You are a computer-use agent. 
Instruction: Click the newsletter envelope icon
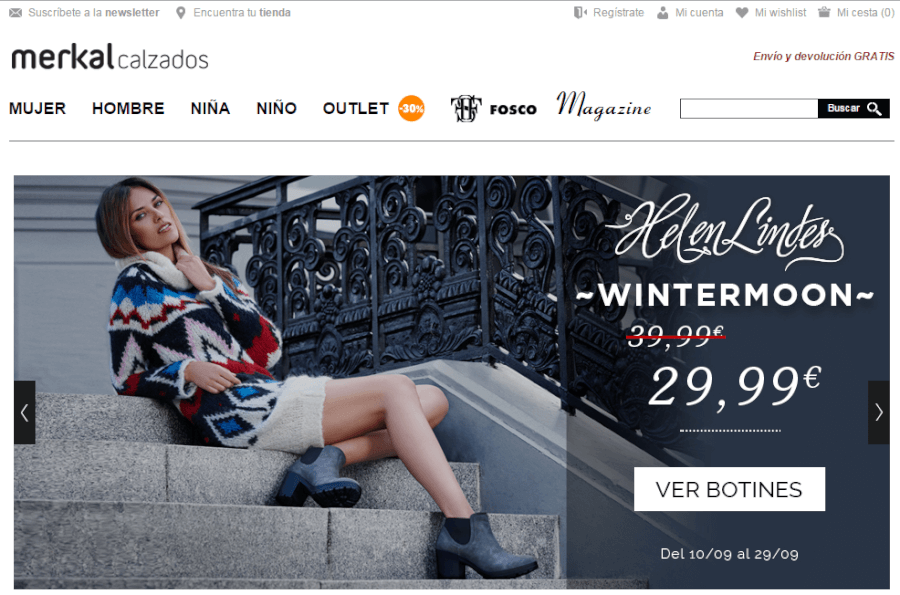[15, 13]
